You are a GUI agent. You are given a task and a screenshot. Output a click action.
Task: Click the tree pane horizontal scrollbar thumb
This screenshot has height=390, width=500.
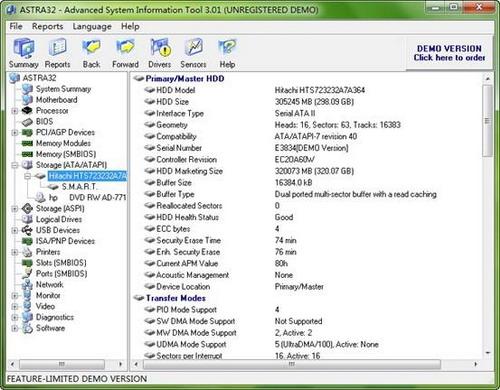click(62, 364)
